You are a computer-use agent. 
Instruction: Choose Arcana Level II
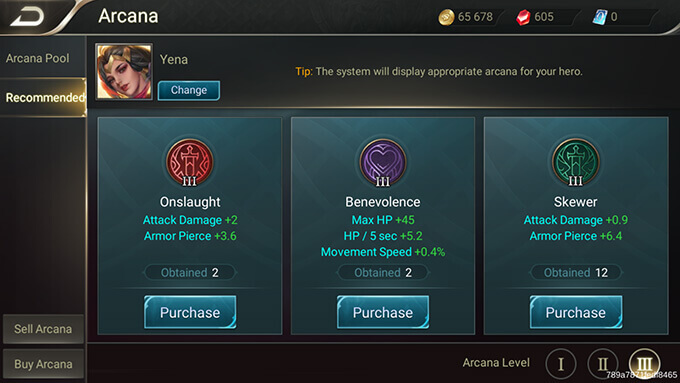[602, 363]
